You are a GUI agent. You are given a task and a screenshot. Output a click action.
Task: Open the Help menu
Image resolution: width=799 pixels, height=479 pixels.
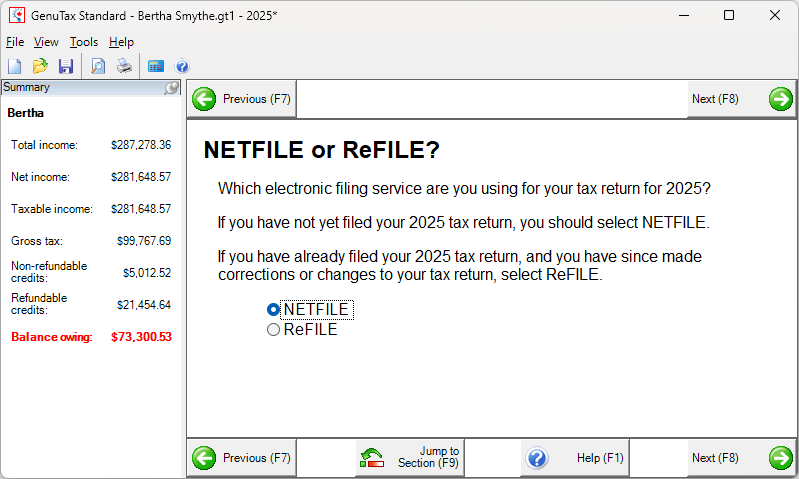tap(121, 42)
